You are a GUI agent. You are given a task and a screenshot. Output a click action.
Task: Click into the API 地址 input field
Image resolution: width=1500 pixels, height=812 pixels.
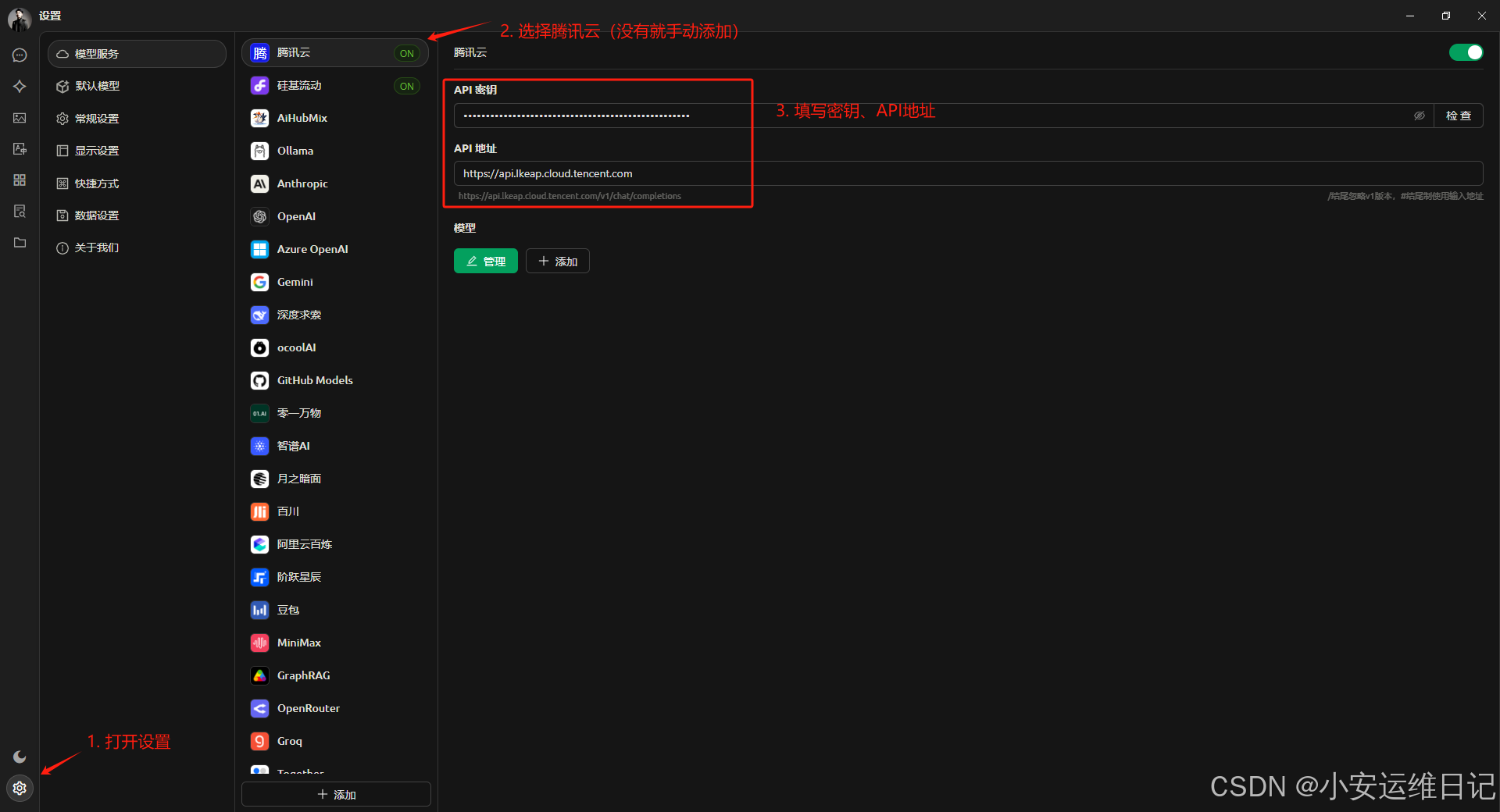click(968, 173)
